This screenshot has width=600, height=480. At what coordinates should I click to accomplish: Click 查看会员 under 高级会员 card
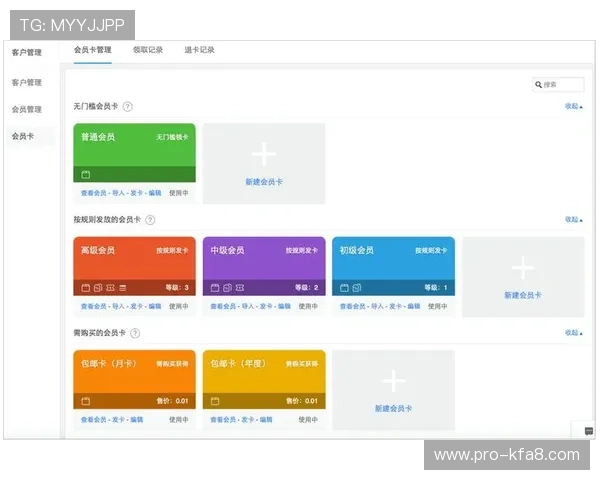[94, 306]
